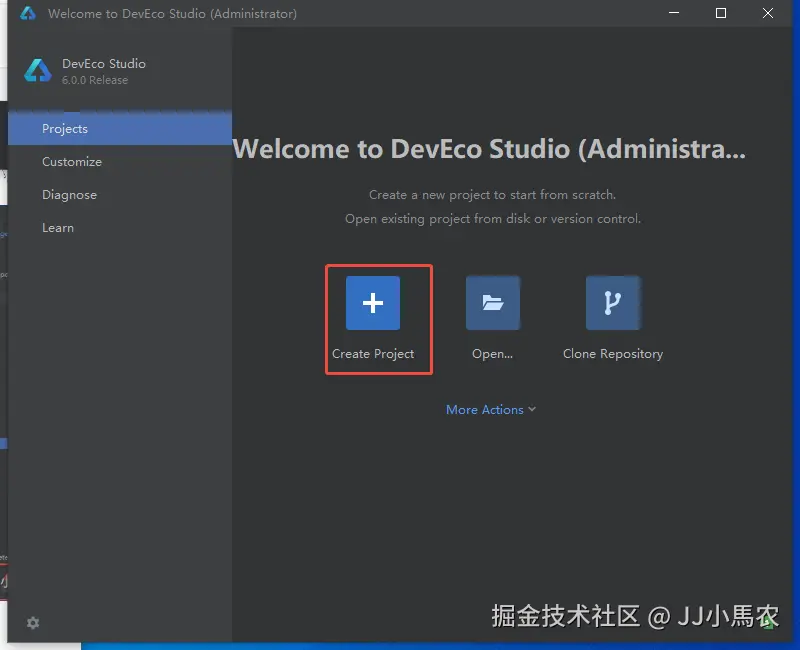The image size is (800, 650).
Task: Click the Create Project label
Action: coord(373,354)
